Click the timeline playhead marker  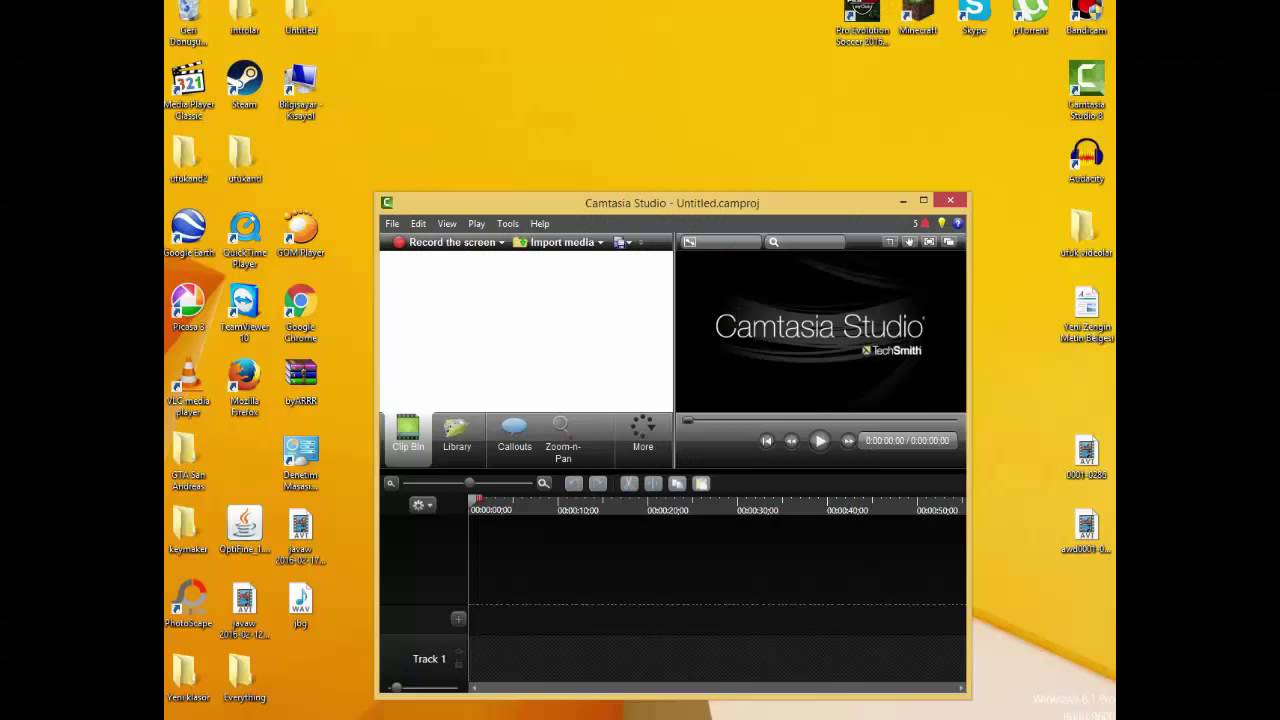pyautogui.click(x=477, y=499)
